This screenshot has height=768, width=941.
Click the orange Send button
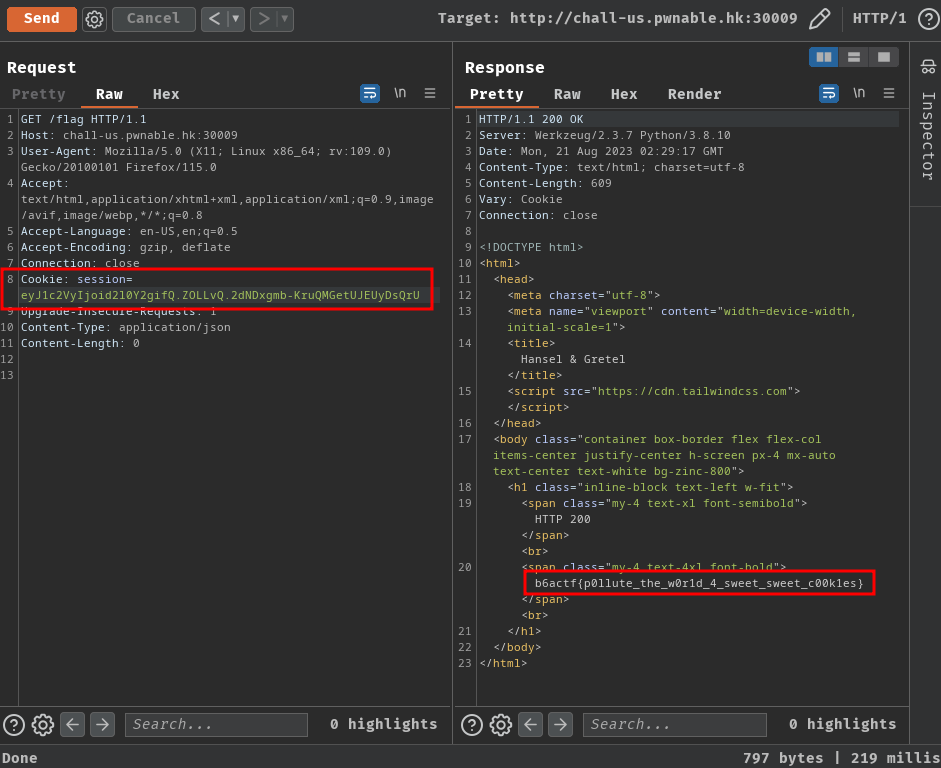click(x=41, y=19)
